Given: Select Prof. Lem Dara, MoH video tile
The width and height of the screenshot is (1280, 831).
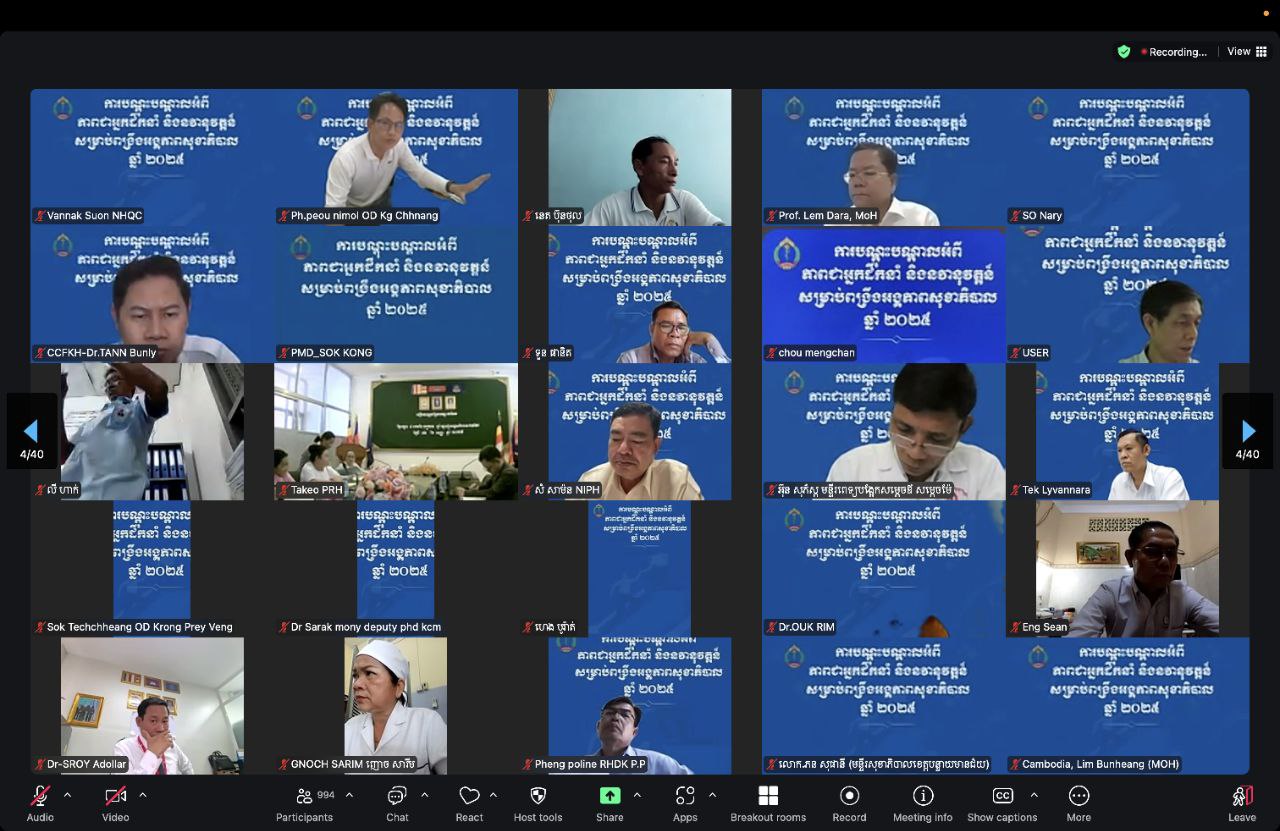Looking at the screenshot, I should tap(884, 157).
